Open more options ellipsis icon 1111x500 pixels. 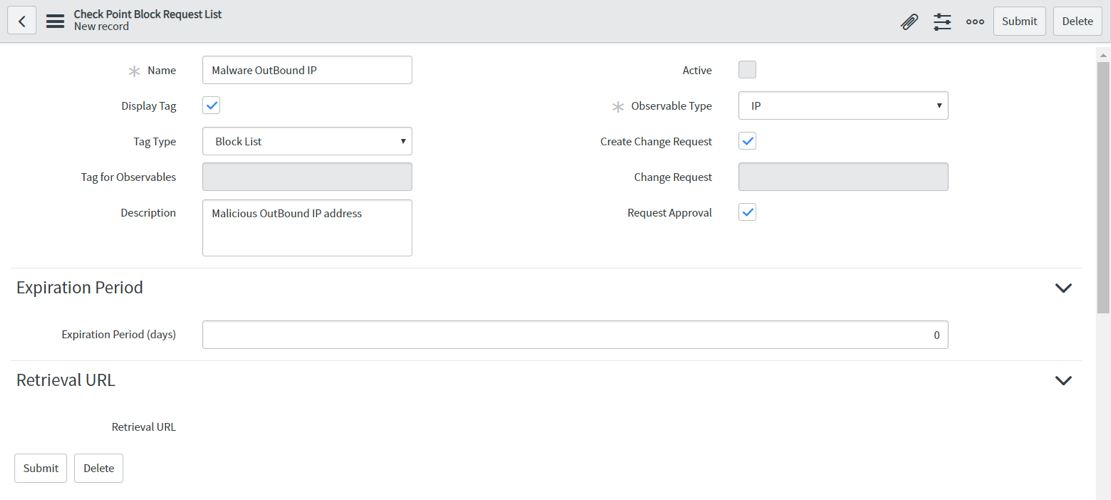(x=975, y=22)
